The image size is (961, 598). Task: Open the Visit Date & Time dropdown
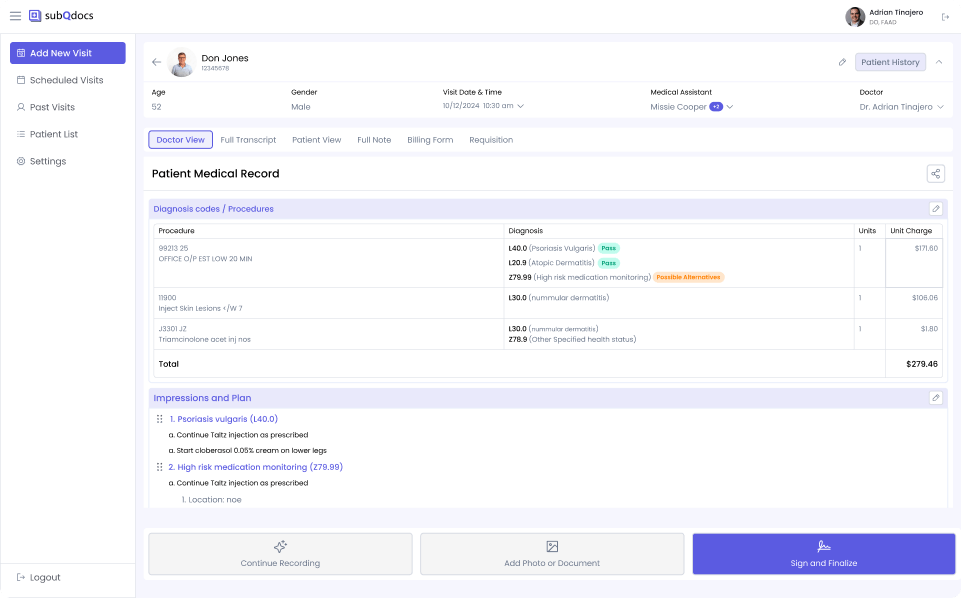point(520,106)
